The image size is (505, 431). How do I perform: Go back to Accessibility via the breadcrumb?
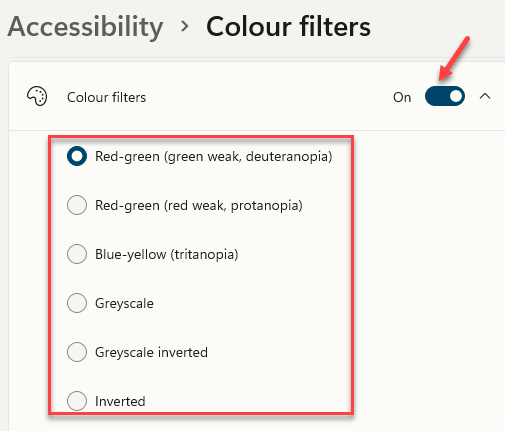pos(85,27)
